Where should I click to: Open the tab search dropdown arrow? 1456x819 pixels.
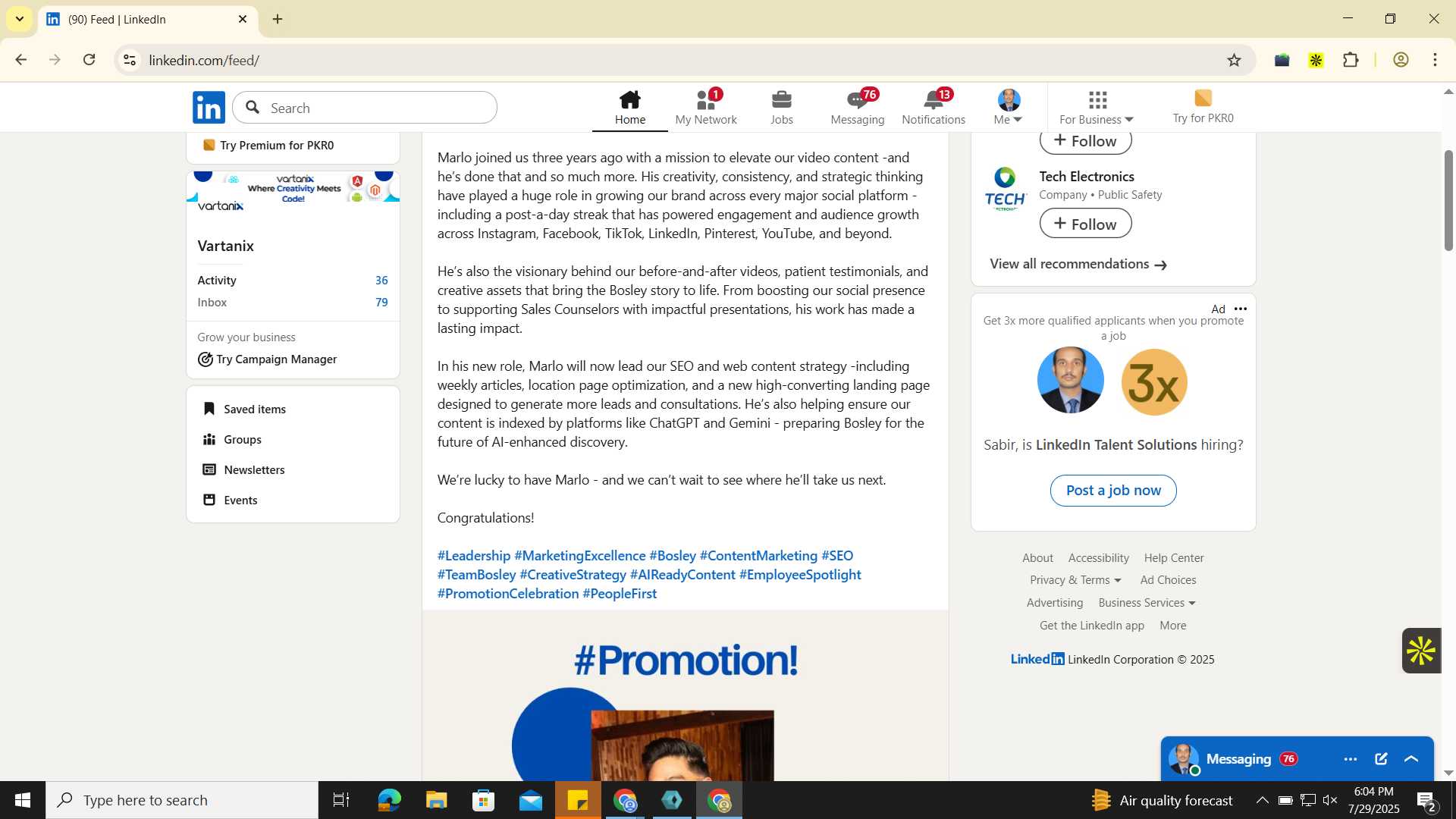point(20,19)
